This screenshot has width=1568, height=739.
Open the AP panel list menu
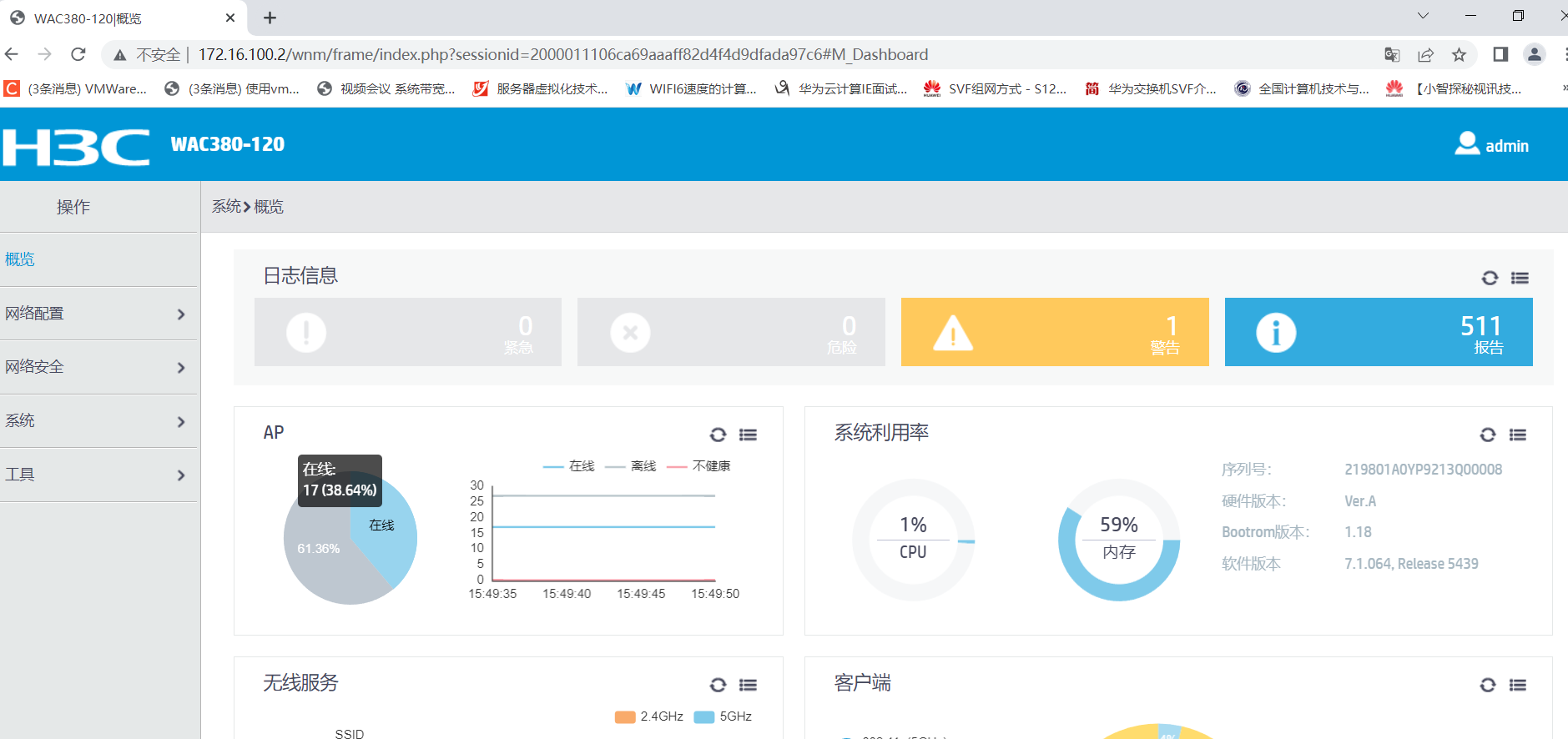pos(748,435)
